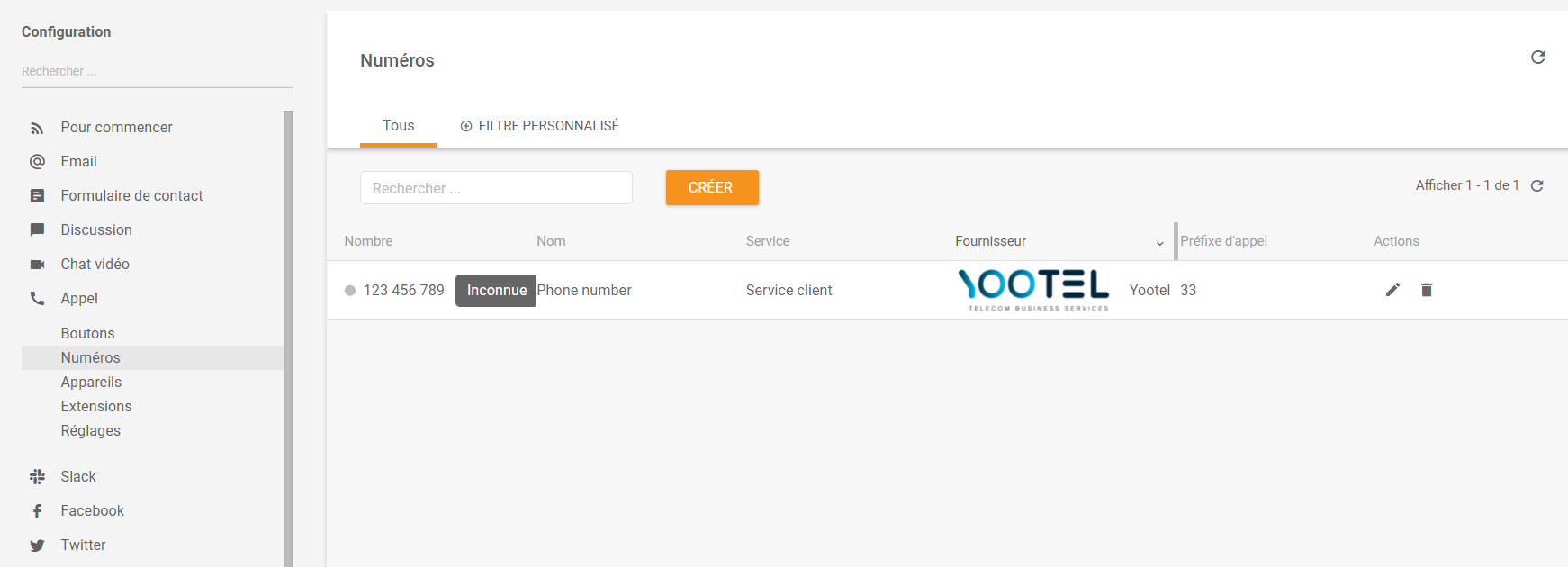The image size is (1568, 567).
Task: Expand the Fournisseur column sort arrow
Action: 1159,243
